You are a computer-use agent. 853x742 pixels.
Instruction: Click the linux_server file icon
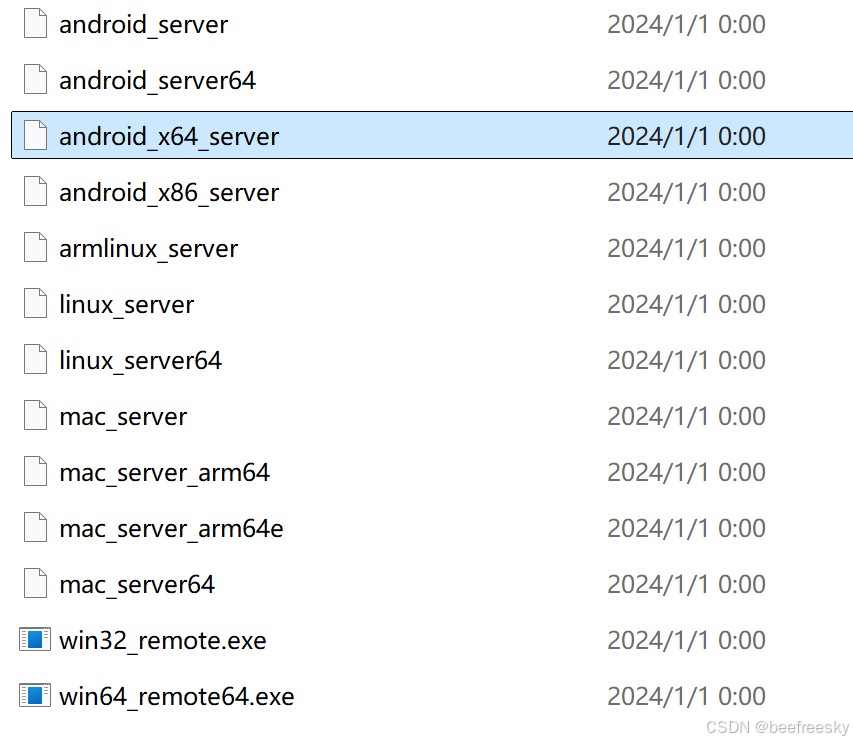point(35,304)
